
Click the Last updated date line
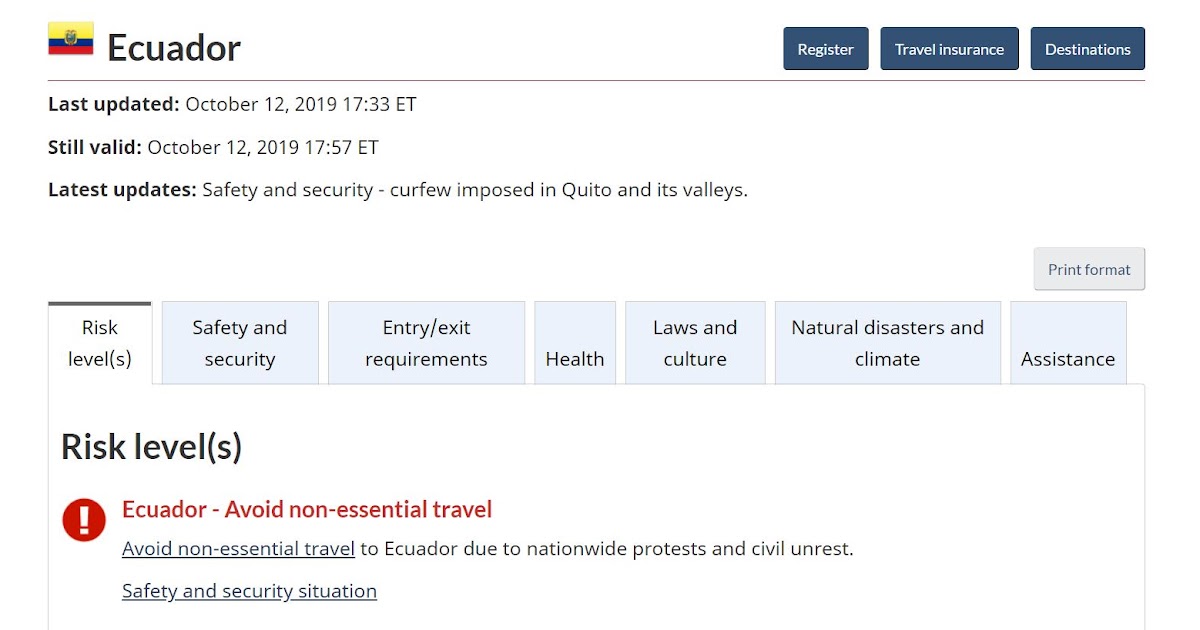pyautogui.click(x=232, y=104)
